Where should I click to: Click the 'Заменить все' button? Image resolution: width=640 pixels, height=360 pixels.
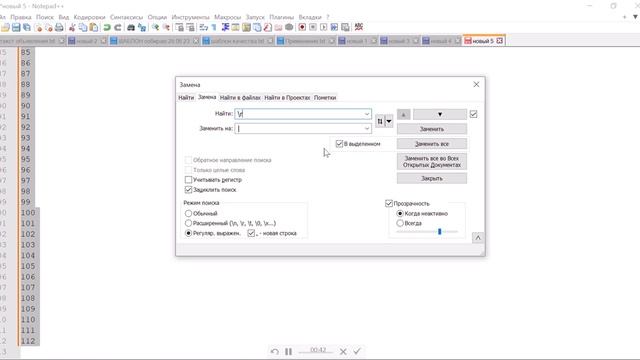432,144
